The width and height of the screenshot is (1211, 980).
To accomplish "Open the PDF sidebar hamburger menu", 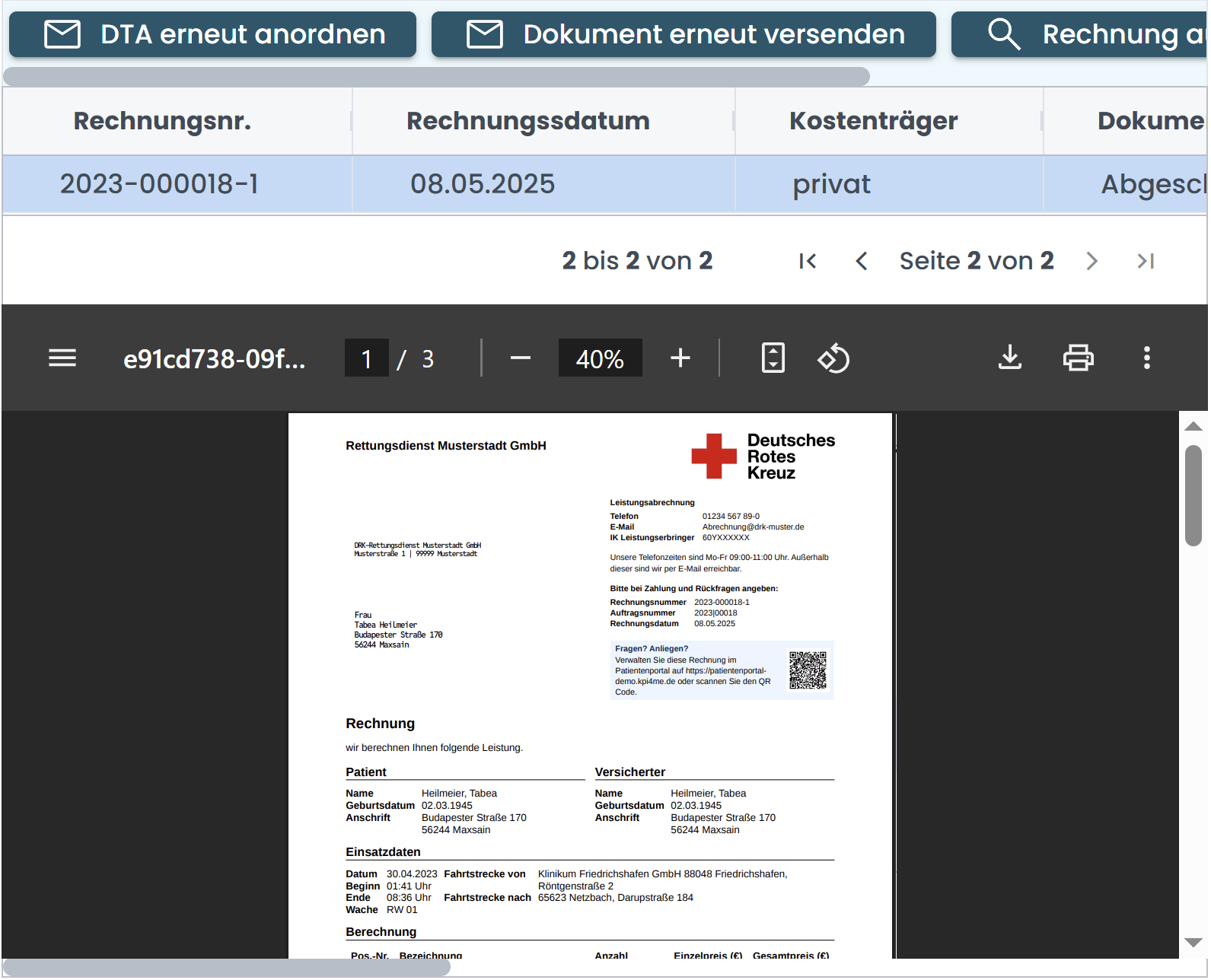I will click(62, 358).
